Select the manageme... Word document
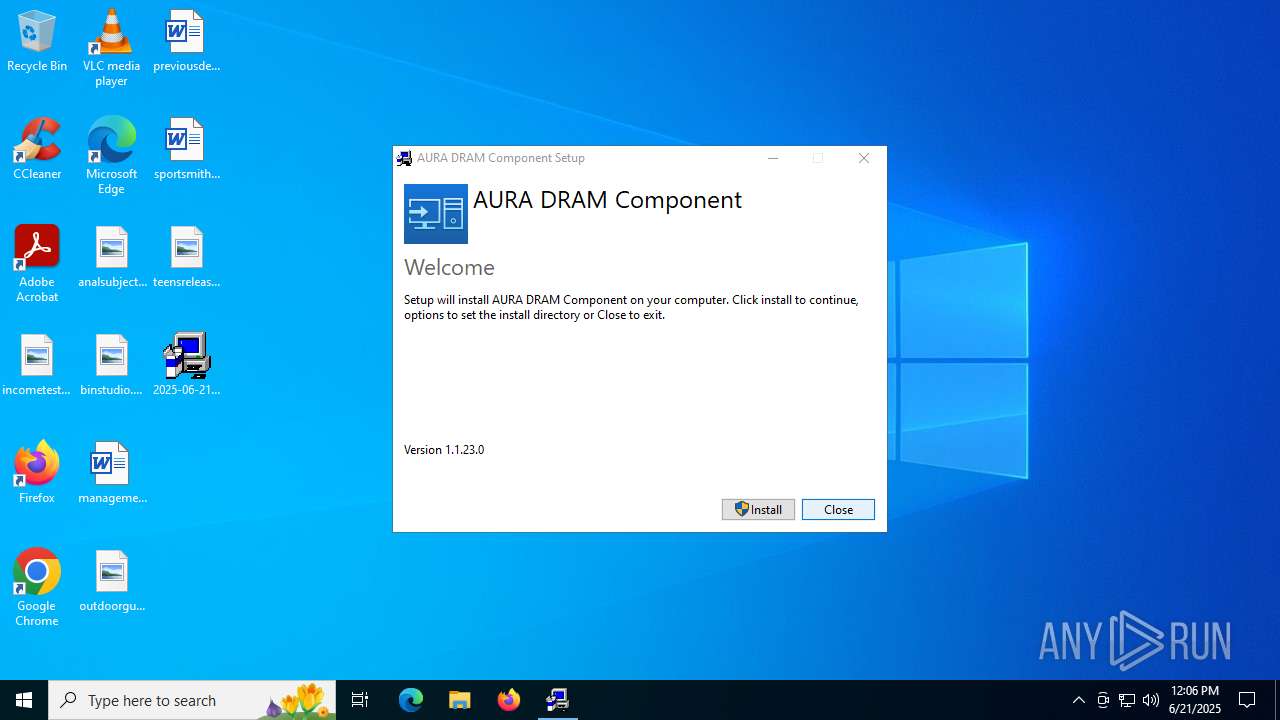This screenshot has width=1280, height=720. 111,474
